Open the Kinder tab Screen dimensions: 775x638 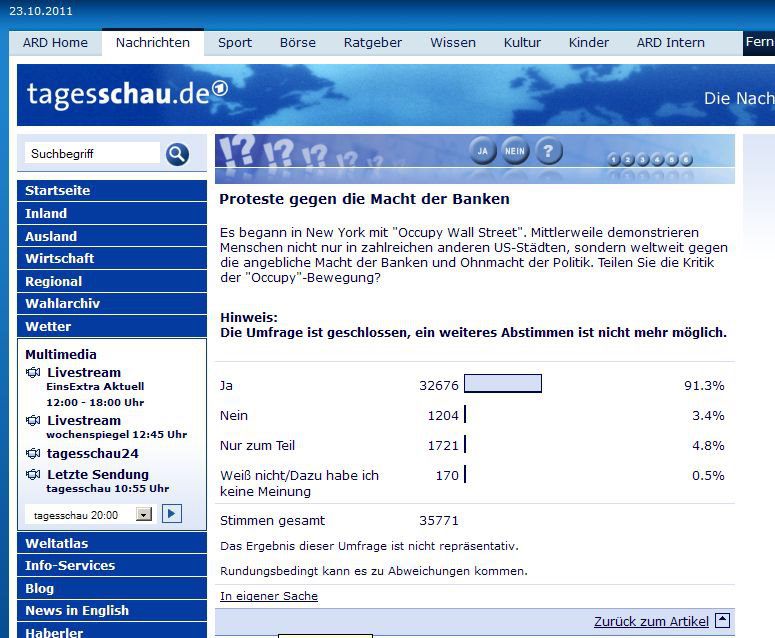(x=589, y=43)
